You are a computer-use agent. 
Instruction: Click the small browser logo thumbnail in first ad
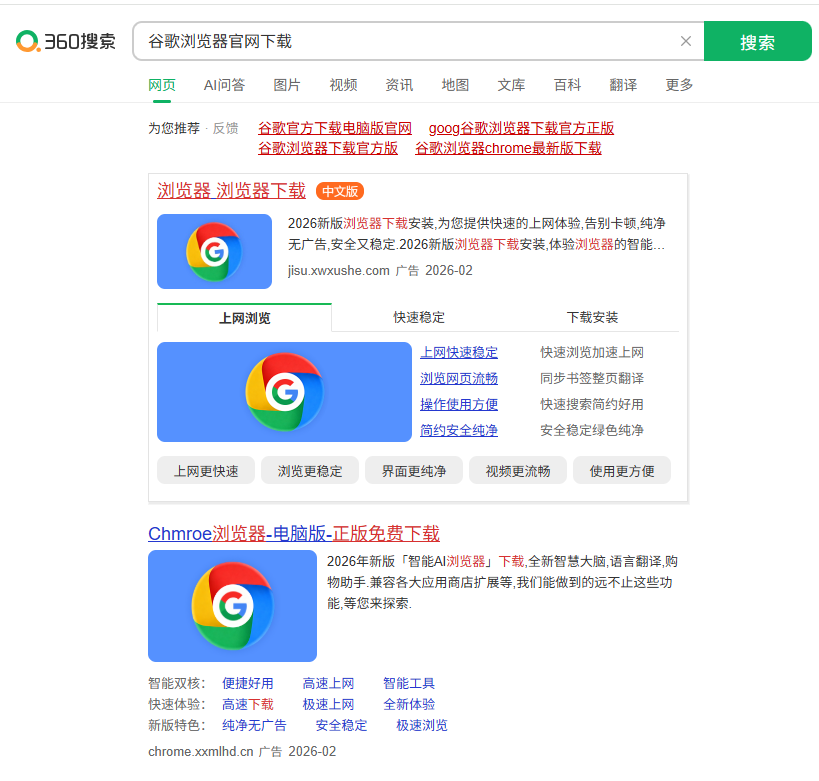pos(214,251)
